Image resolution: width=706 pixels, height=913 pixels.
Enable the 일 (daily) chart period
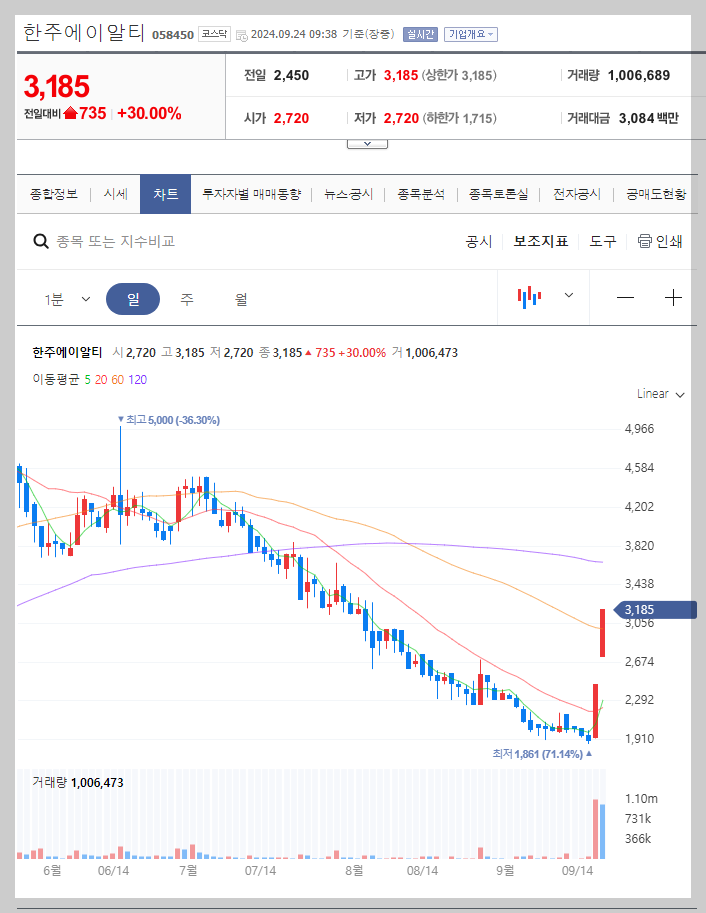pos(134,299)
